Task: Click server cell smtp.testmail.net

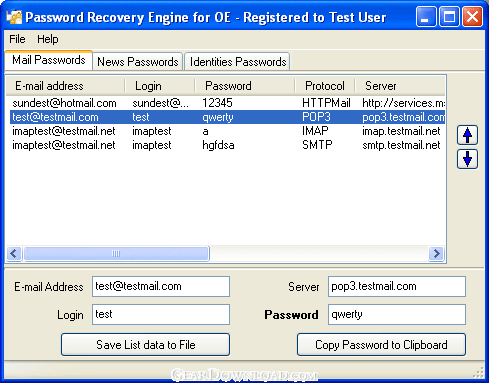Action: coord(401,145)
